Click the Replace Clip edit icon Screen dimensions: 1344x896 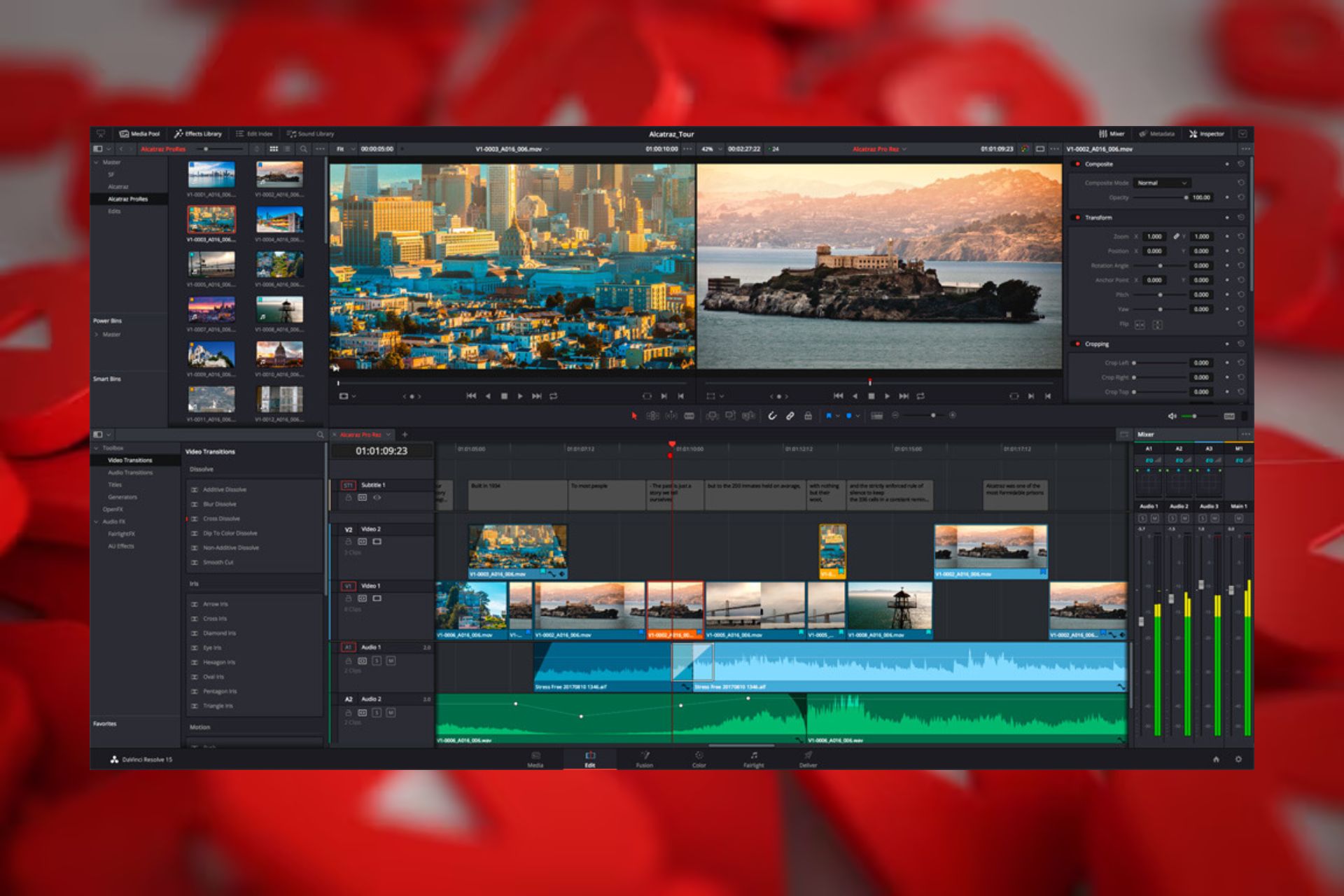tap(748, 416)
